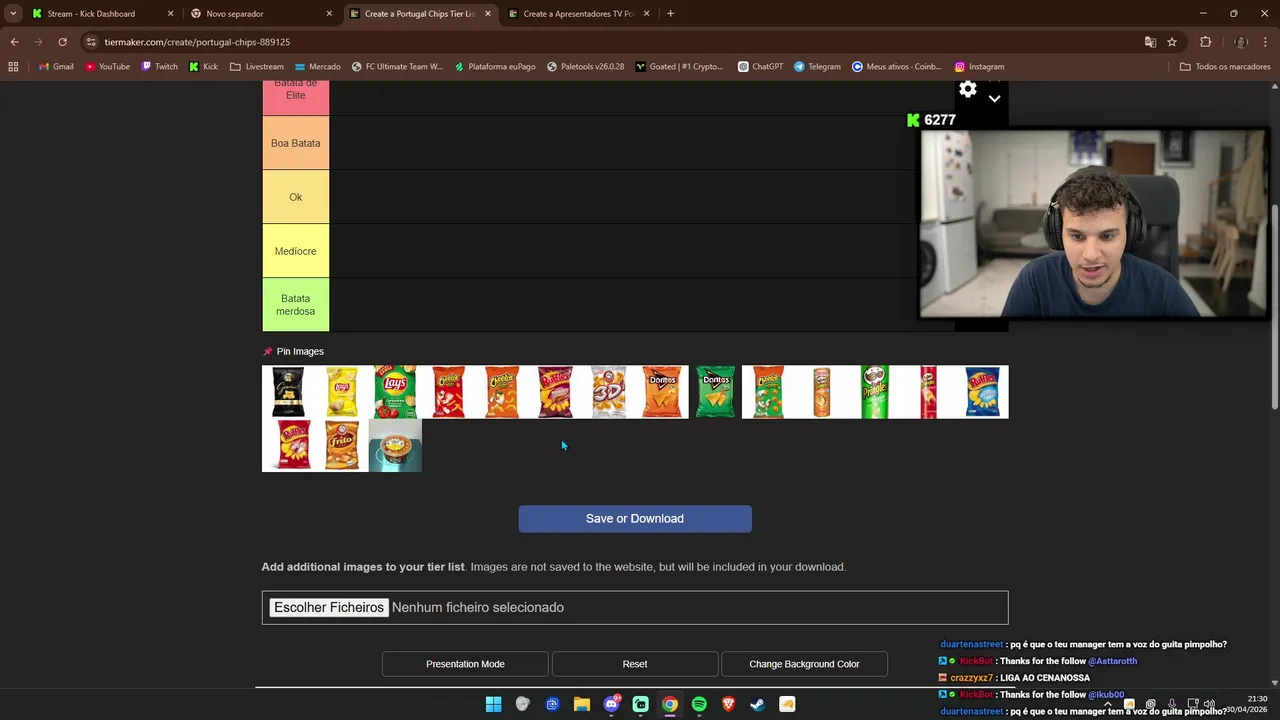Choose the green Doritos bag image
Viewport: 1280px width, 720px height.
(715, 392)
